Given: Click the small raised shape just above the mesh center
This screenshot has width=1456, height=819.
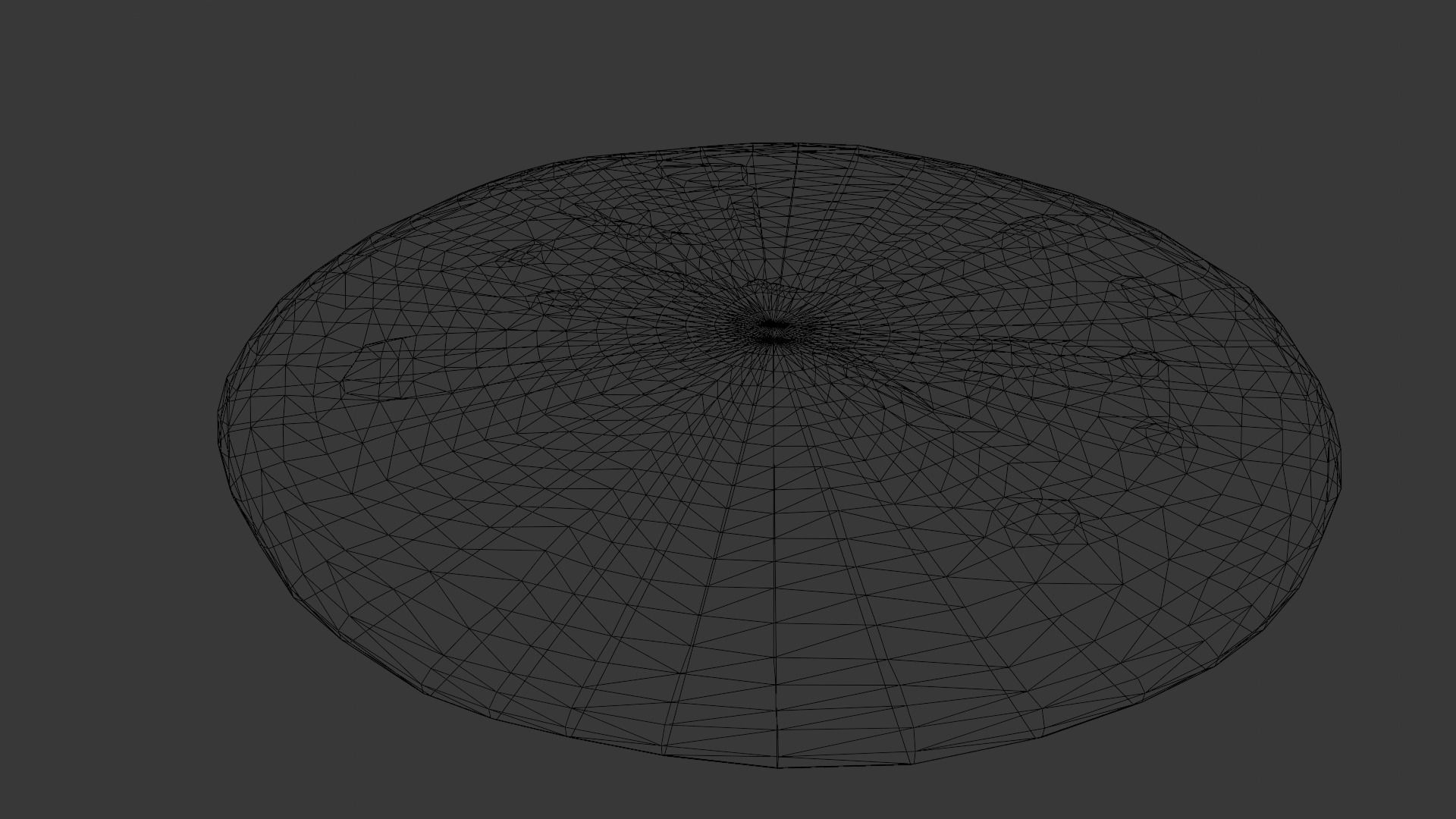Looking at the screenshot, I should [766, 288].
